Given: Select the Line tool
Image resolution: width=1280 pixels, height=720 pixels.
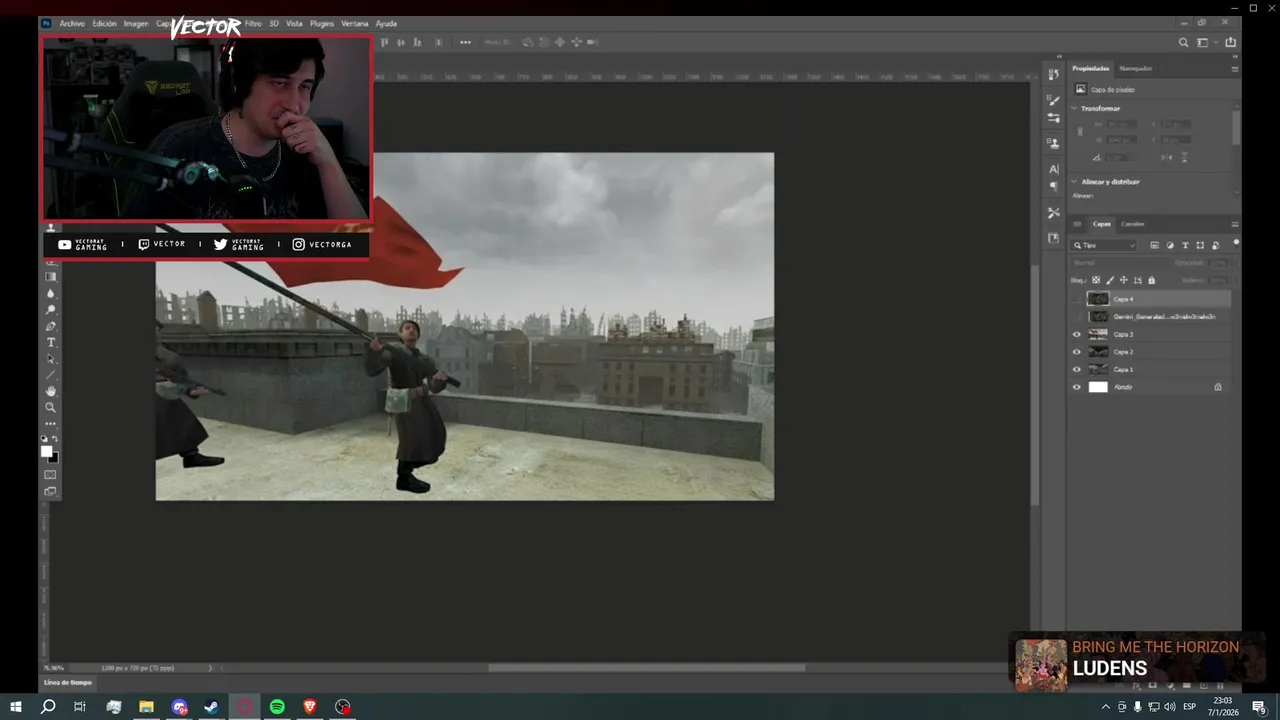Looking at the screenshot, I should pos(51,374).
